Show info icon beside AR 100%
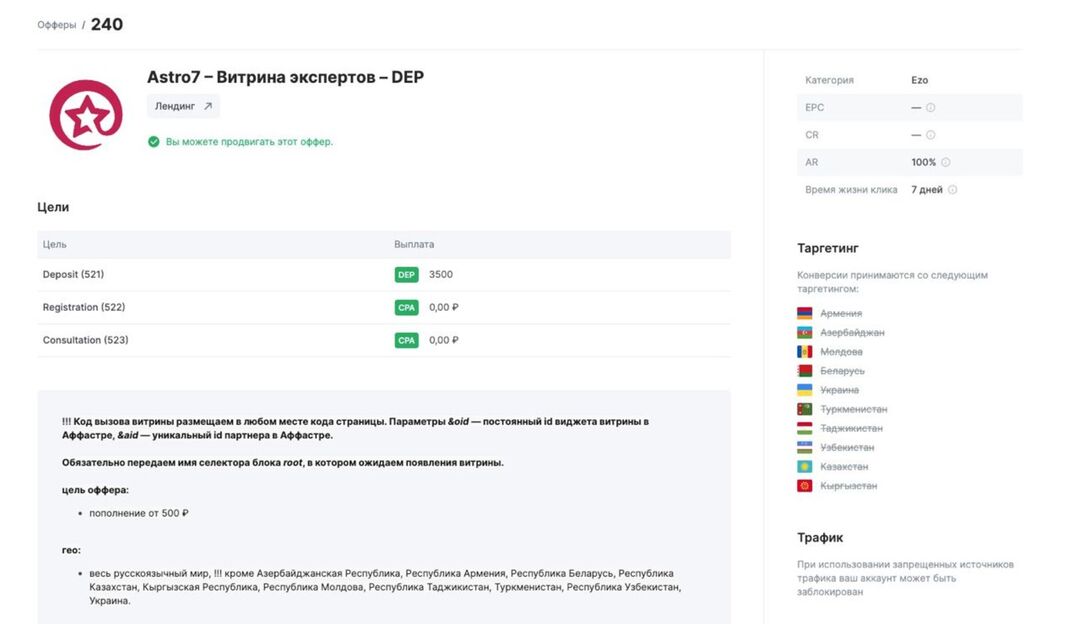This screenshot has height=624, width=1080. click(946, 163)
